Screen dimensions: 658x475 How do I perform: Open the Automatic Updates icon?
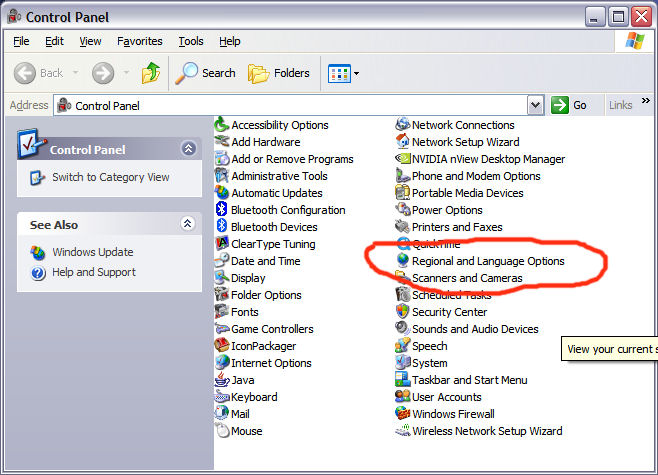(221, 193)
